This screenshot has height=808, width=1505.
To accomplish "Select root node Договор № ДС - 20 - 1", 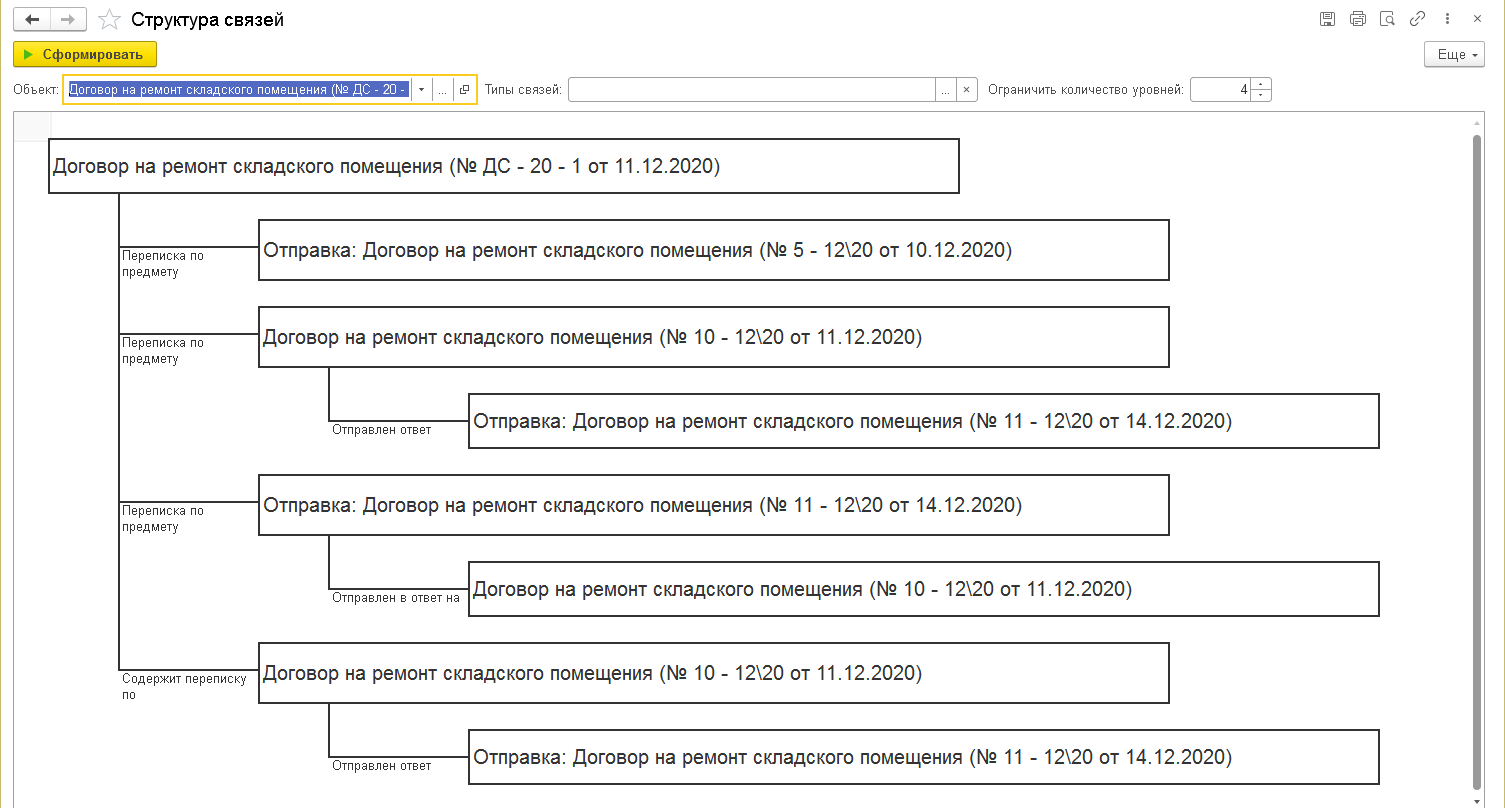I will point(504,166).
